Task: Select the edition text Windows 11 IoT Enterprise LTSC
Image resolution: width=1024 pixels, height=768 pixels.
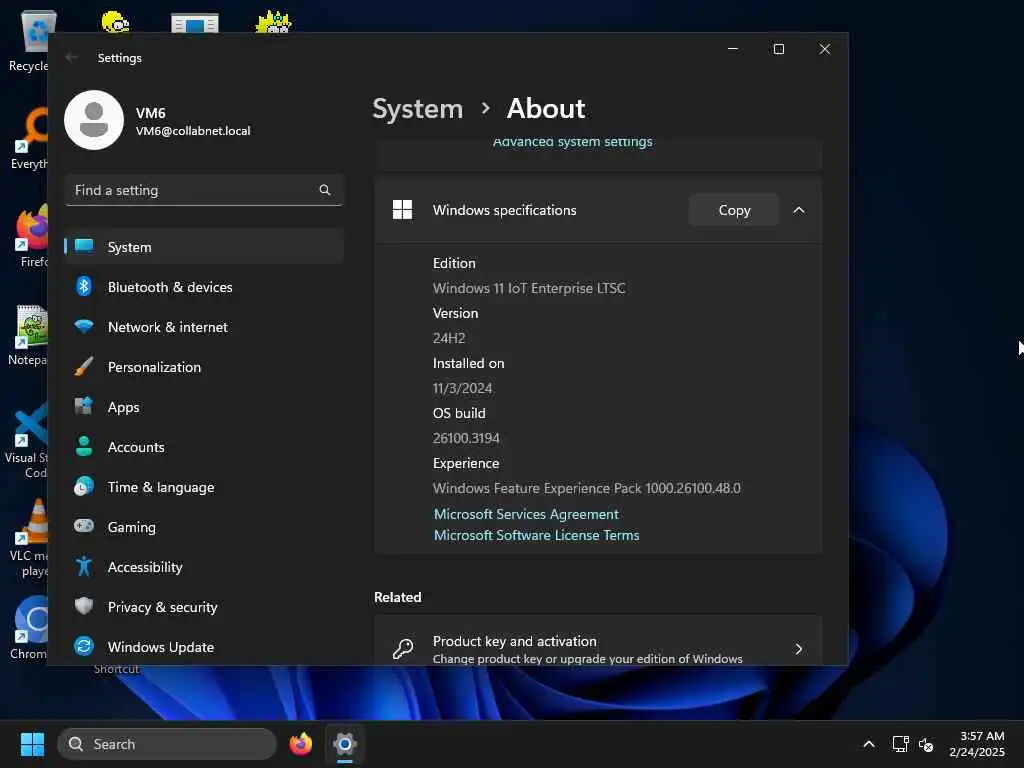Action: pyautogui.click(x=529, y=288)
